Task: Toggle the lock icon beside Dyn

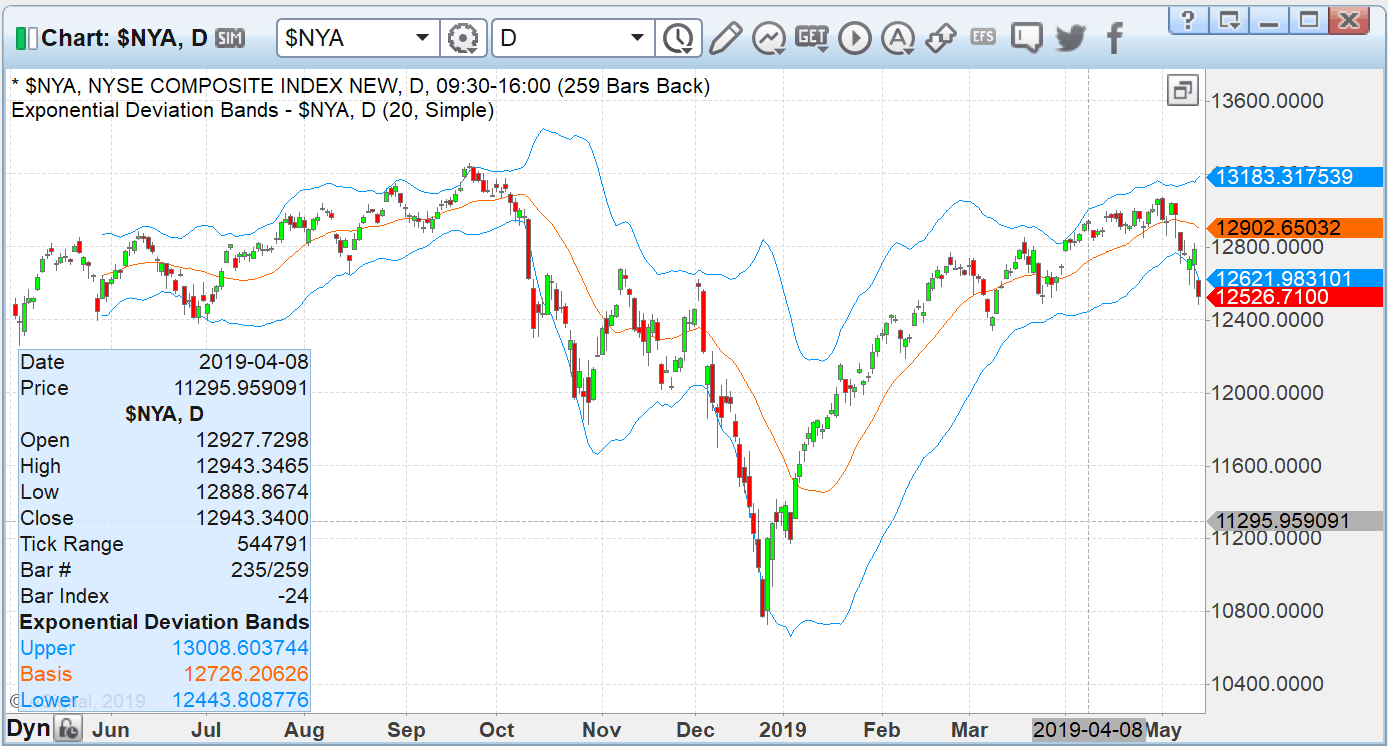Action: coord(68,729)
